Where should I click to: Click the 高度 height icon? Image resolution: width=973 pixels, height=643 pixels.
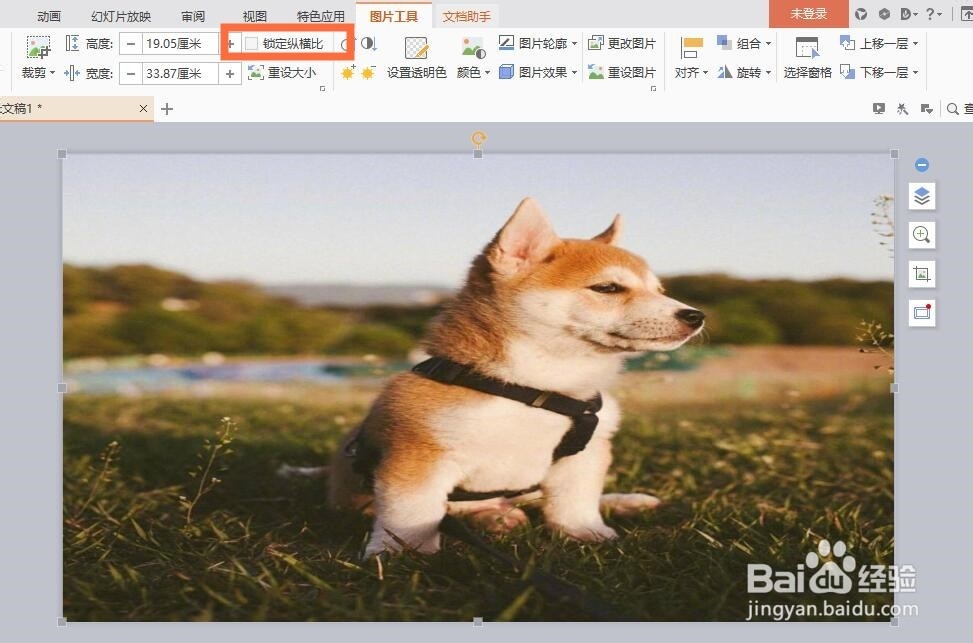(x=72, y=43)
